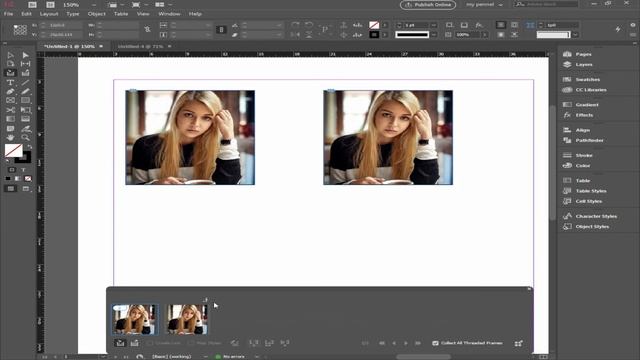640x360 pixels.
Task: Click the Fill color box in toolbox
Action: (13, 151)
